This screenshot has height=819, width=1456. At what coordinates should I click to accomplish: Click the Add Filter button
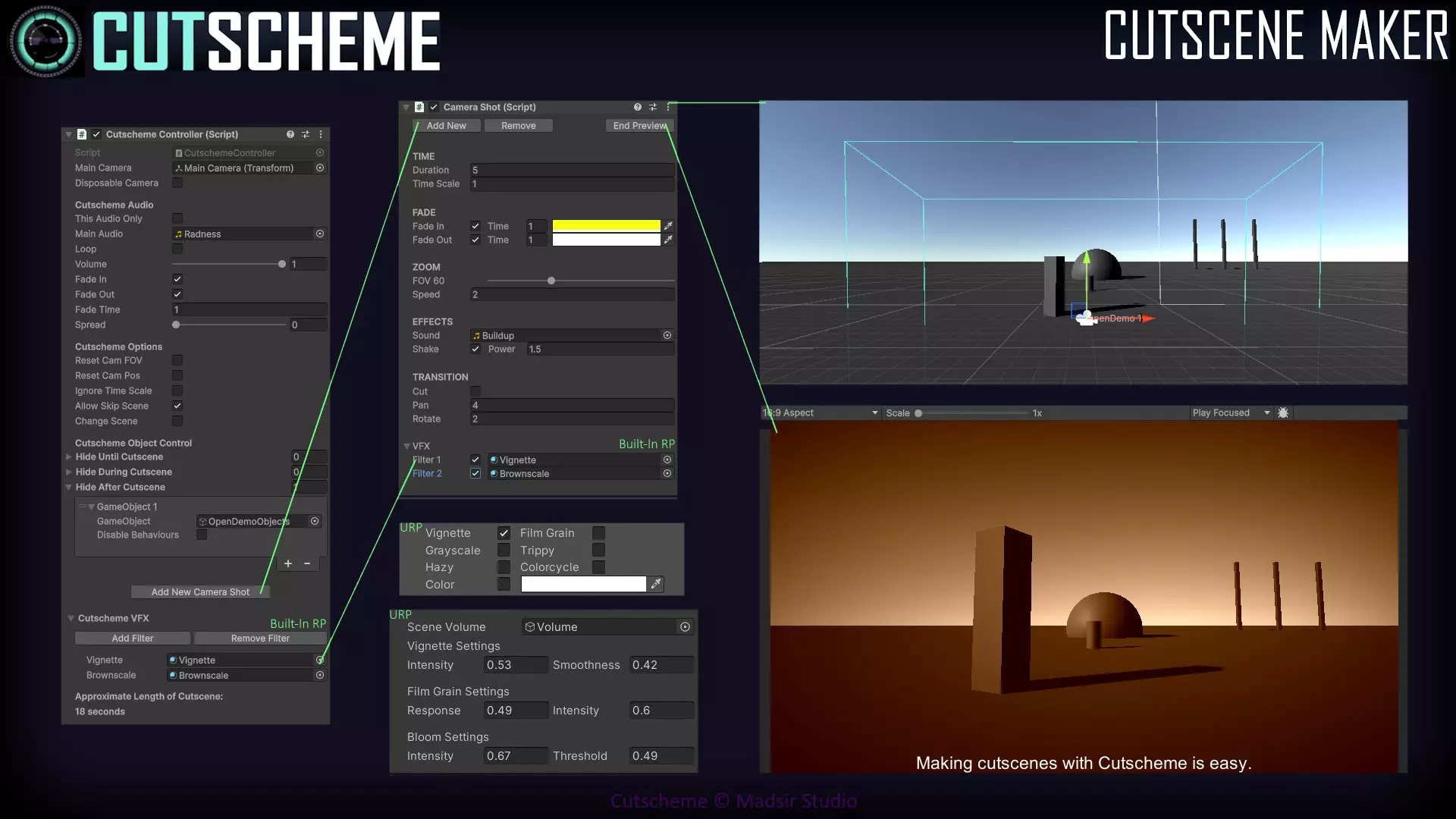coord(133,639)
